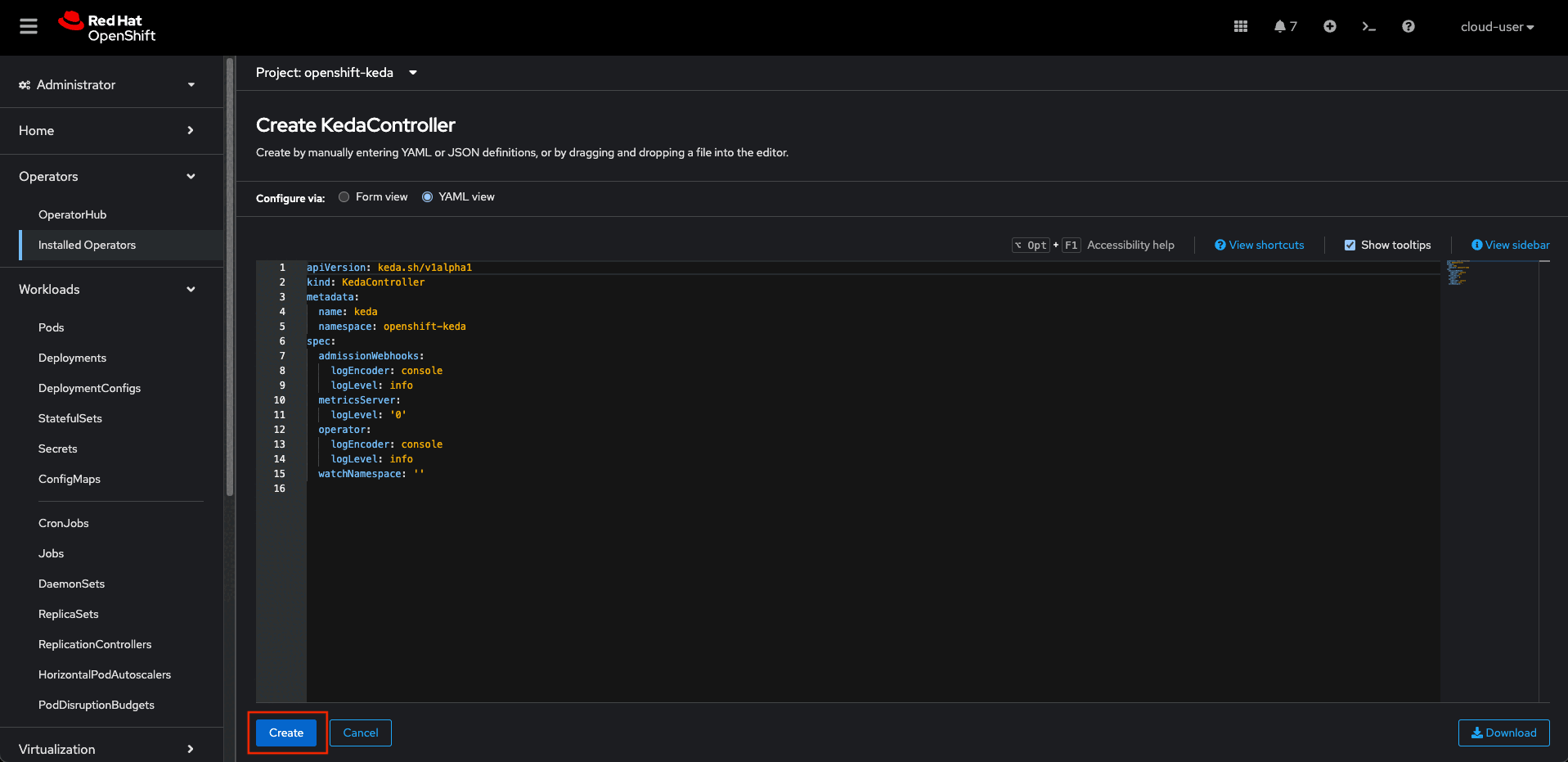Select the Form view radio button
1568x762 pixels.
pyautogui.click(x=344, y=197)
